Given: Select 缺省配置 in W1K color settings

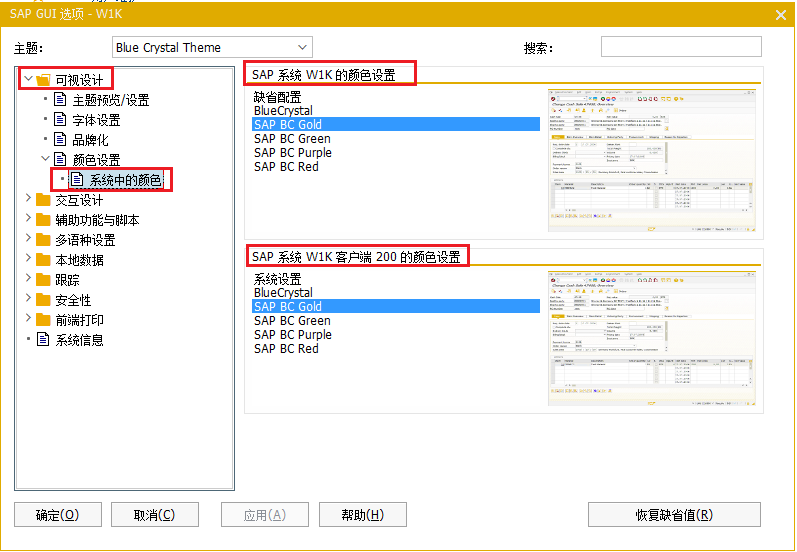Looking at the screenshot, I should [396, 97].
